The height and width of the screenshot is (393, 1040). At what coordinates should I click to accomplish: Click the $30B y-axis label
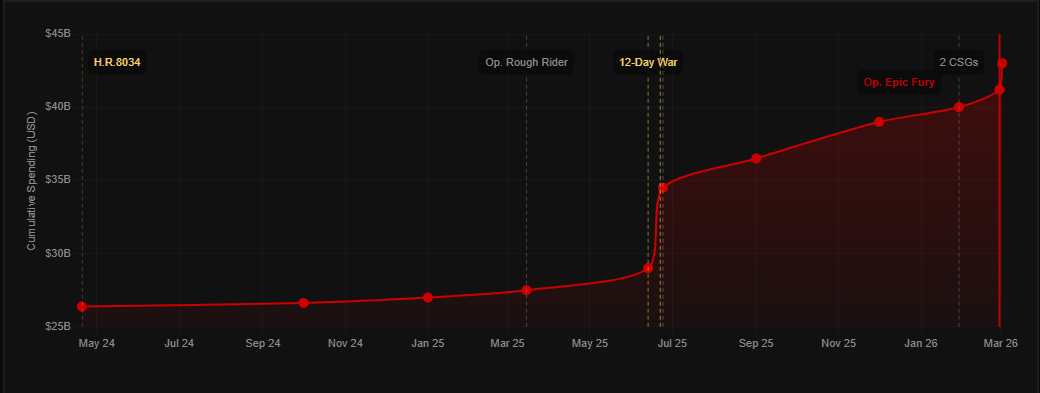coord(58,253)
